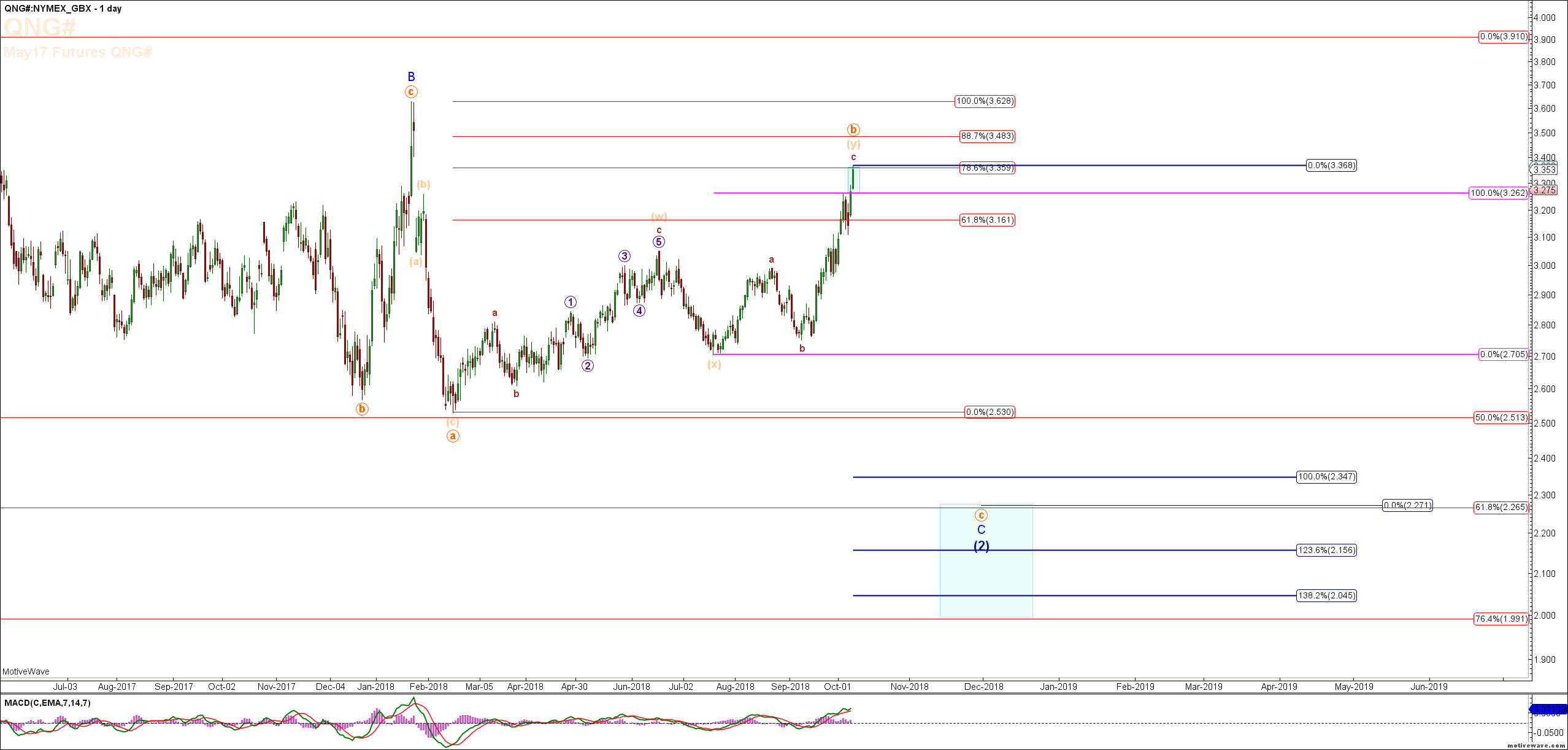
Task: Select orange circled a label below February low
Action: (453, 436)
